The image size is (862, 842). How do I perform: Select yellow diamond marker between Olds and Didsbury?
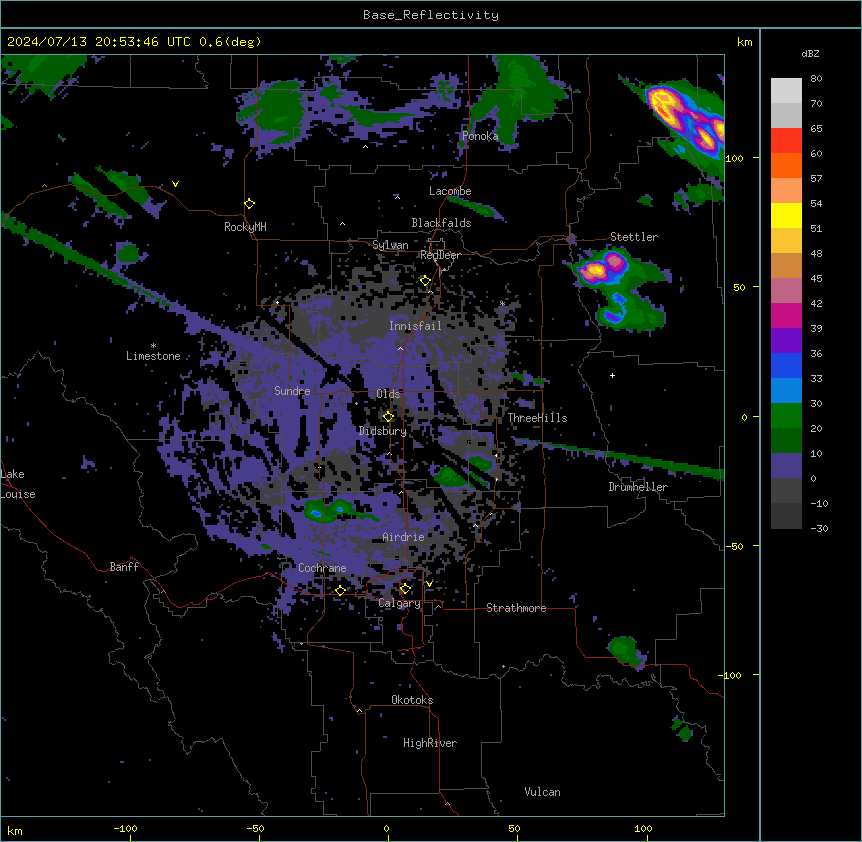pos(388,417)
